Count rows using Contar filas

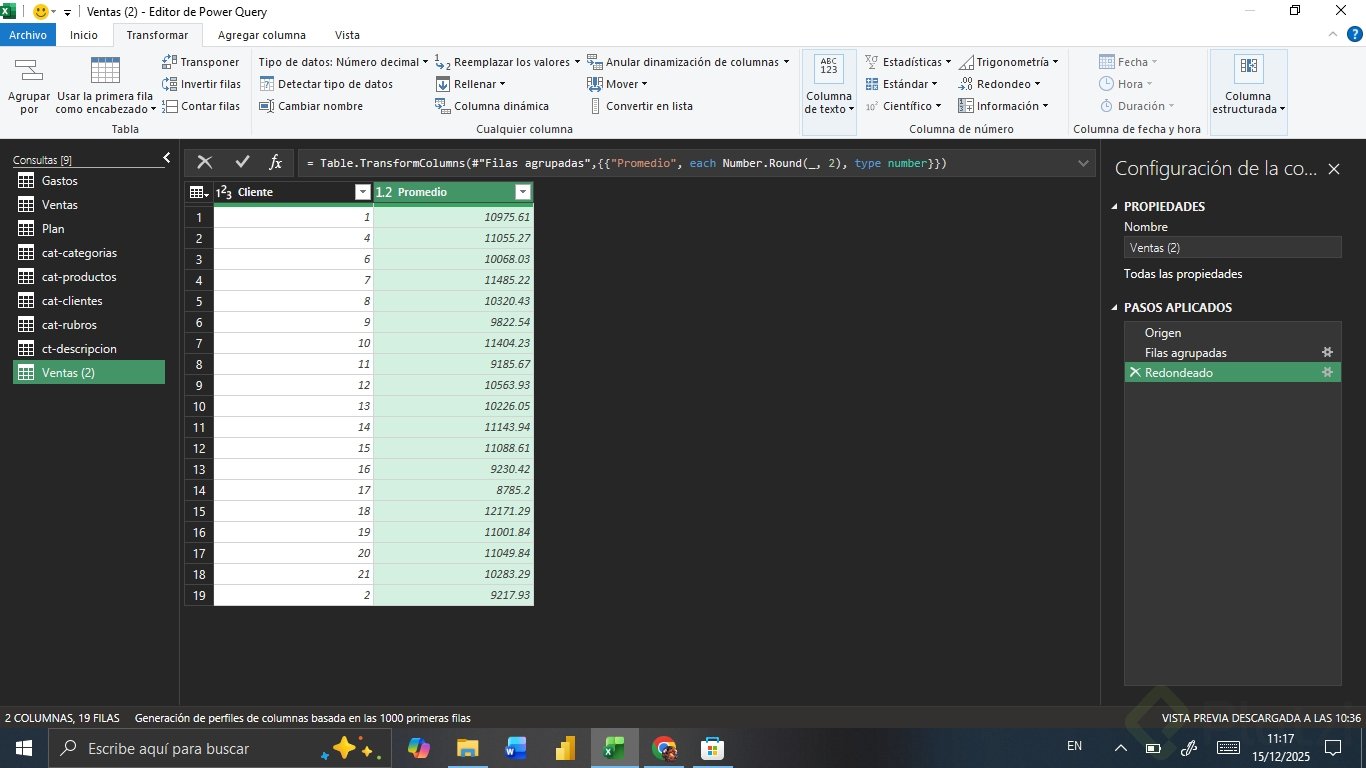pos(201,106)
